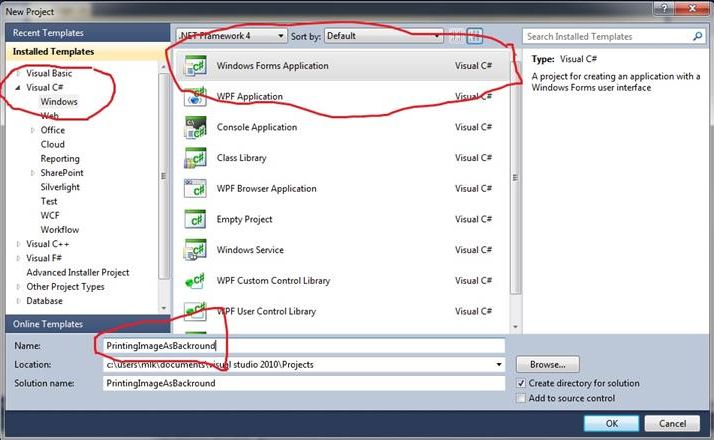The image size is (714, 440).
Task: Expand the Visual Basic tree node
Action: [18, 73]
